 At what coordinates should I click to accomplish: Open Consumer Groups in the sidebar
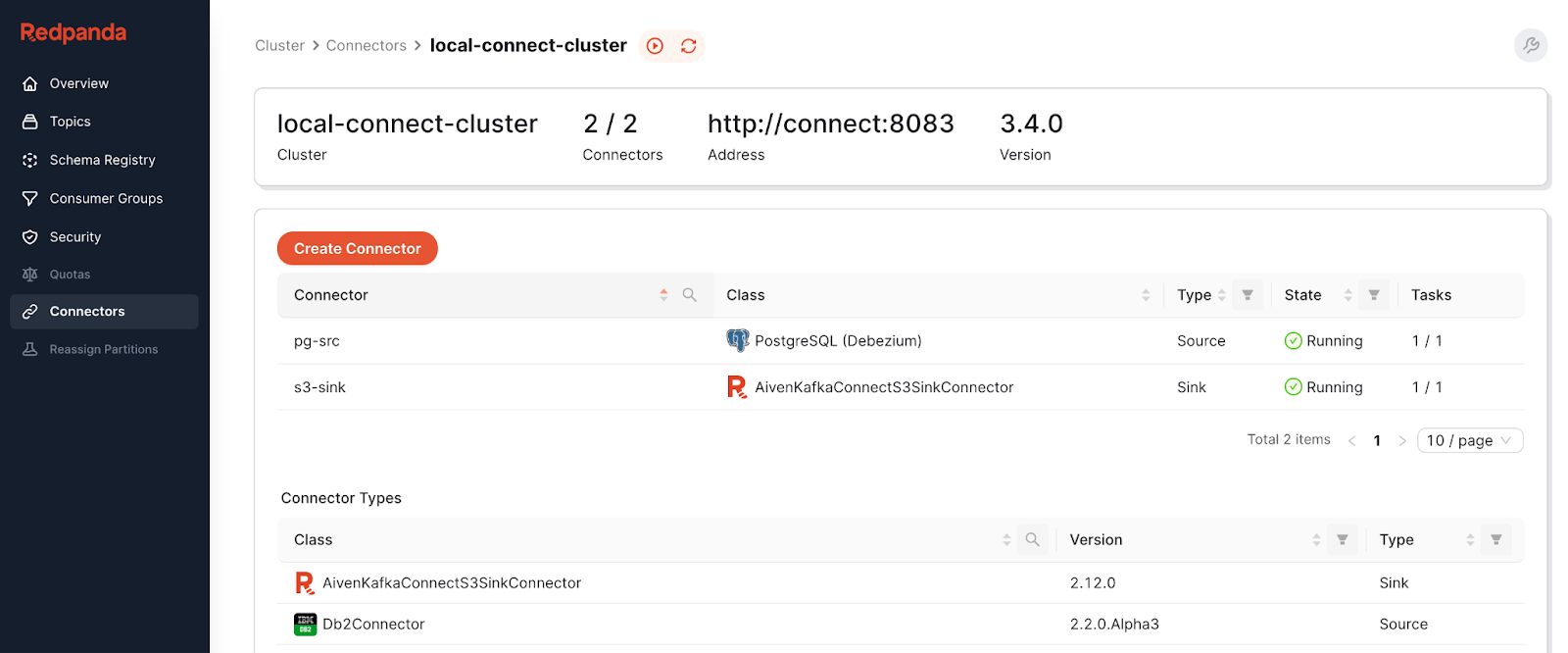pos(106,198)
